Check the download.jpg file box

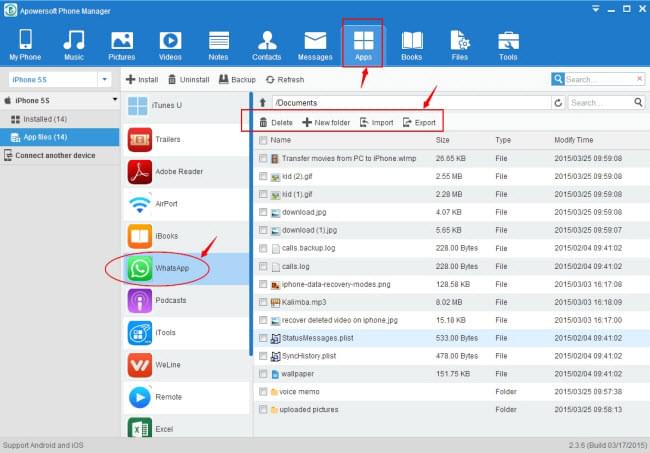click(263, 212)
